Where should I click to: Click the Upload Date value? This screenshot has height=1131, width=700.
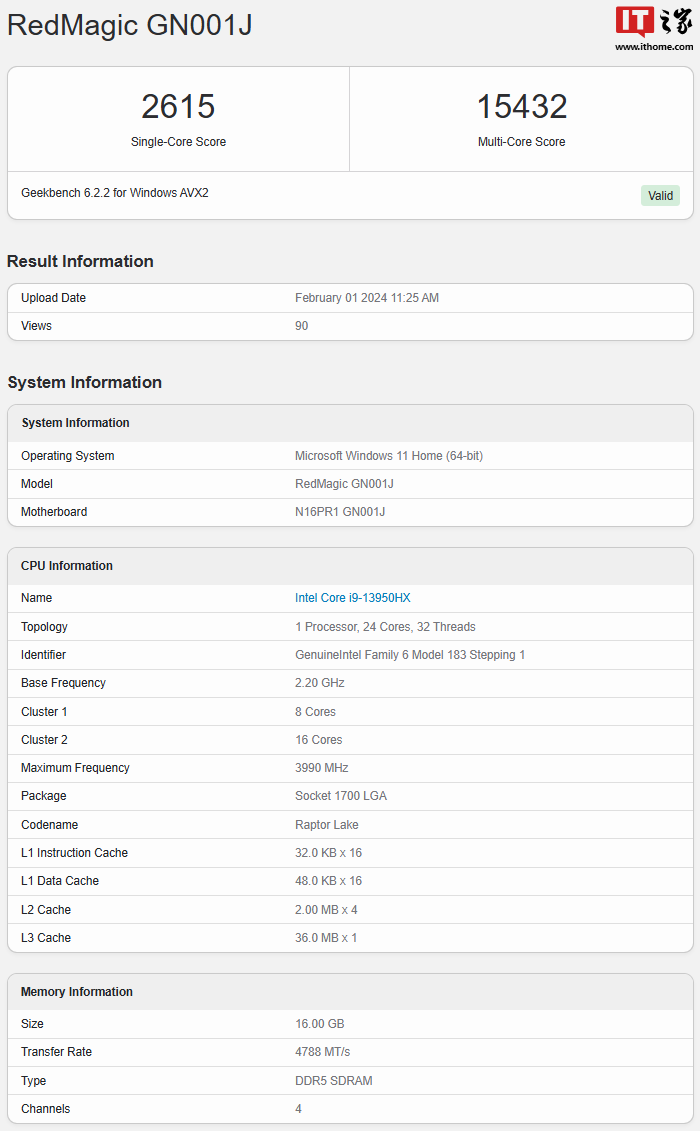click(366, 298)
